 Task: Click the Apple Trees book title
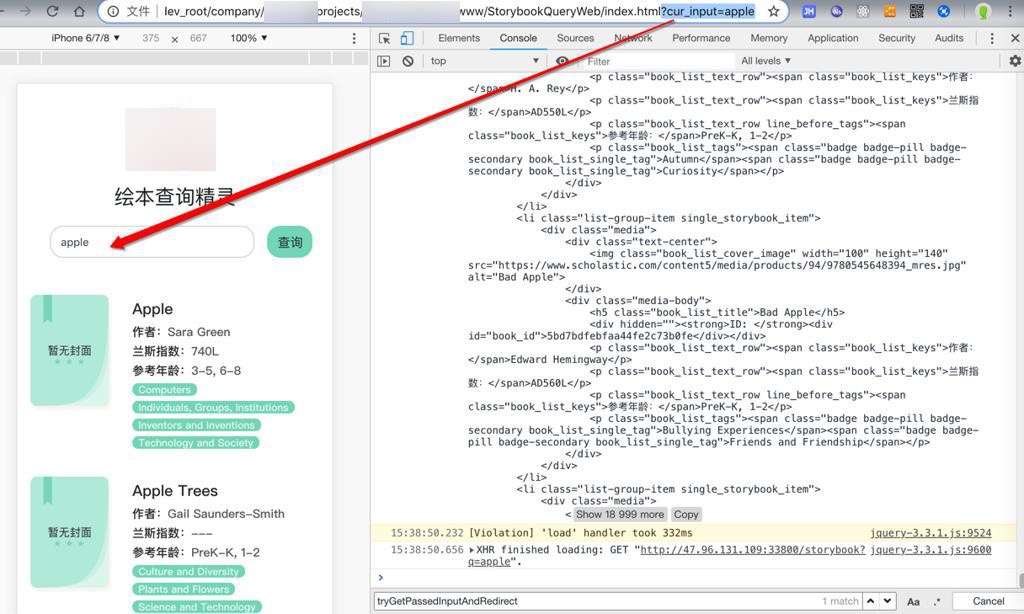[x=175, y=491]
